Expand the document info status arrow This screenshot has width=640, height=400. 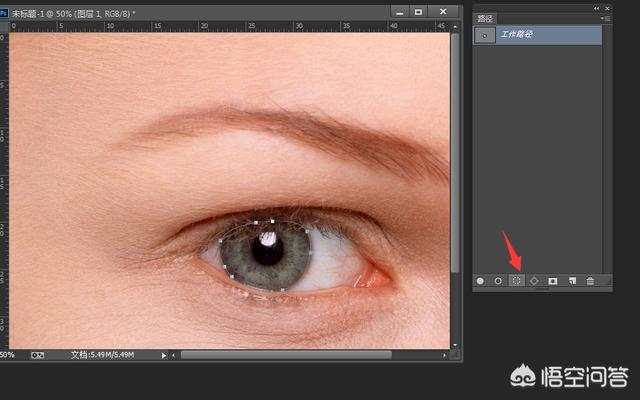point(165,354)
